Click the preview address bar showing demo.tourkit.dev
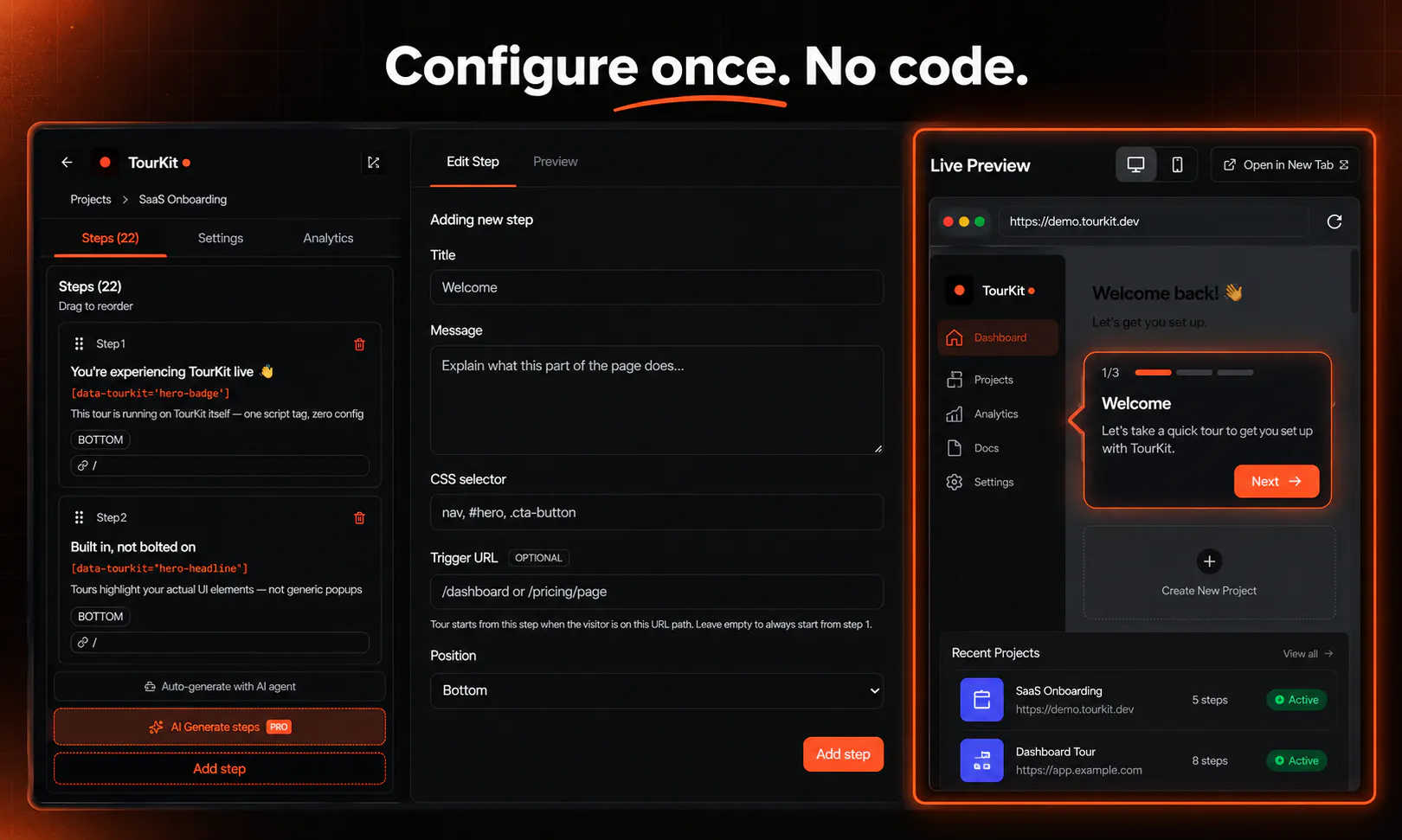This screenshot has width=1402, height=840. tap(1154, 221)
